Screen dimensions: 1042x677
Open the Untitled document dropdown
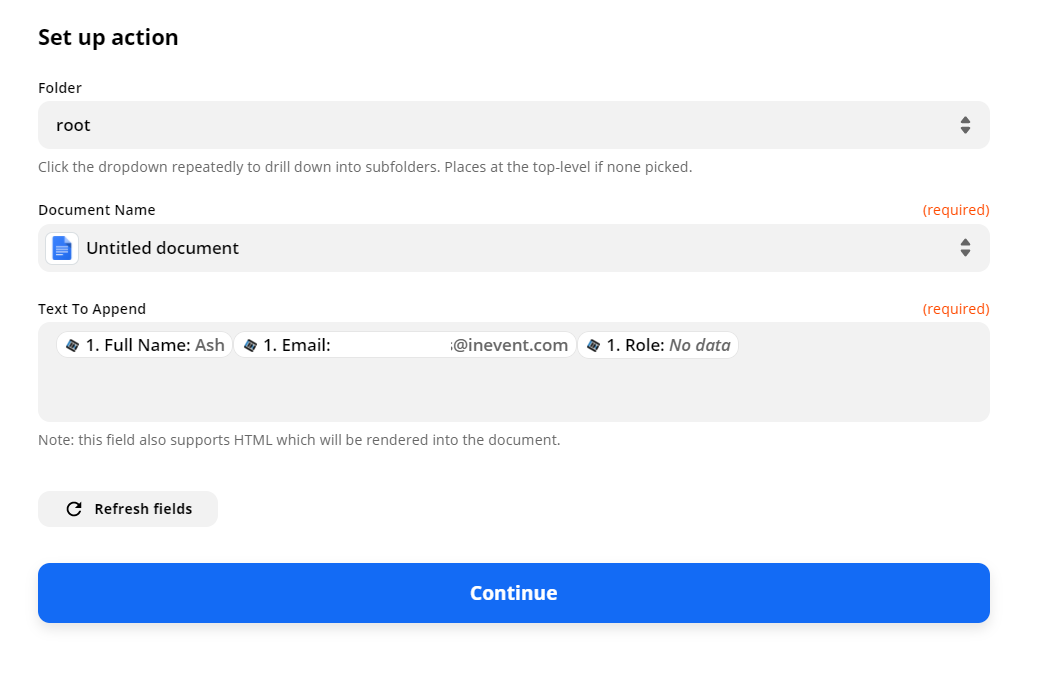click(x=514, y=248)
